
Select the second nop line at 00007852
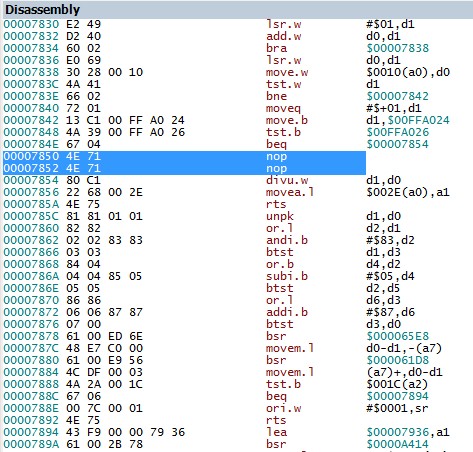[184, 168]
